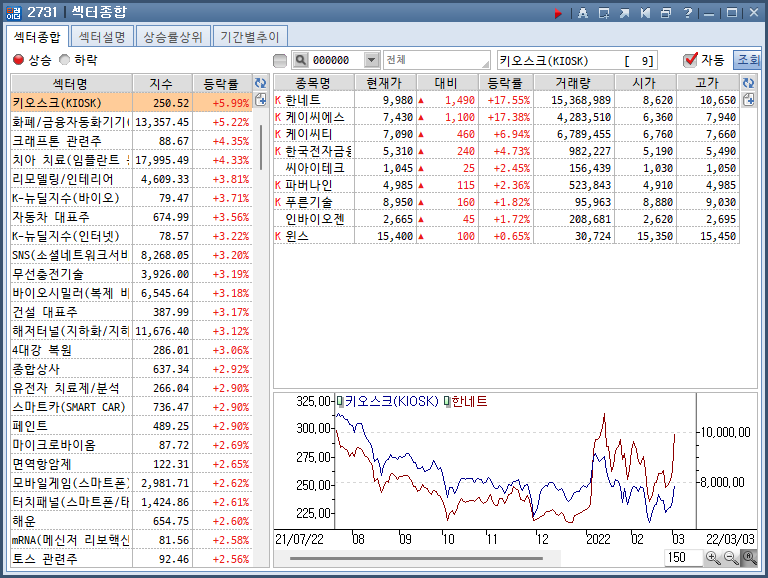Screen dimensions: 768x578
Task: Click the add-column icon beside the 한네트 row
Action: coord(748,100)
